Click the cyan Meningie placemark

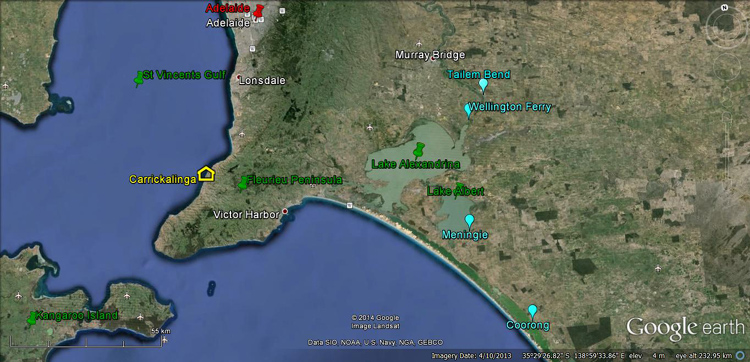point(469,221)
